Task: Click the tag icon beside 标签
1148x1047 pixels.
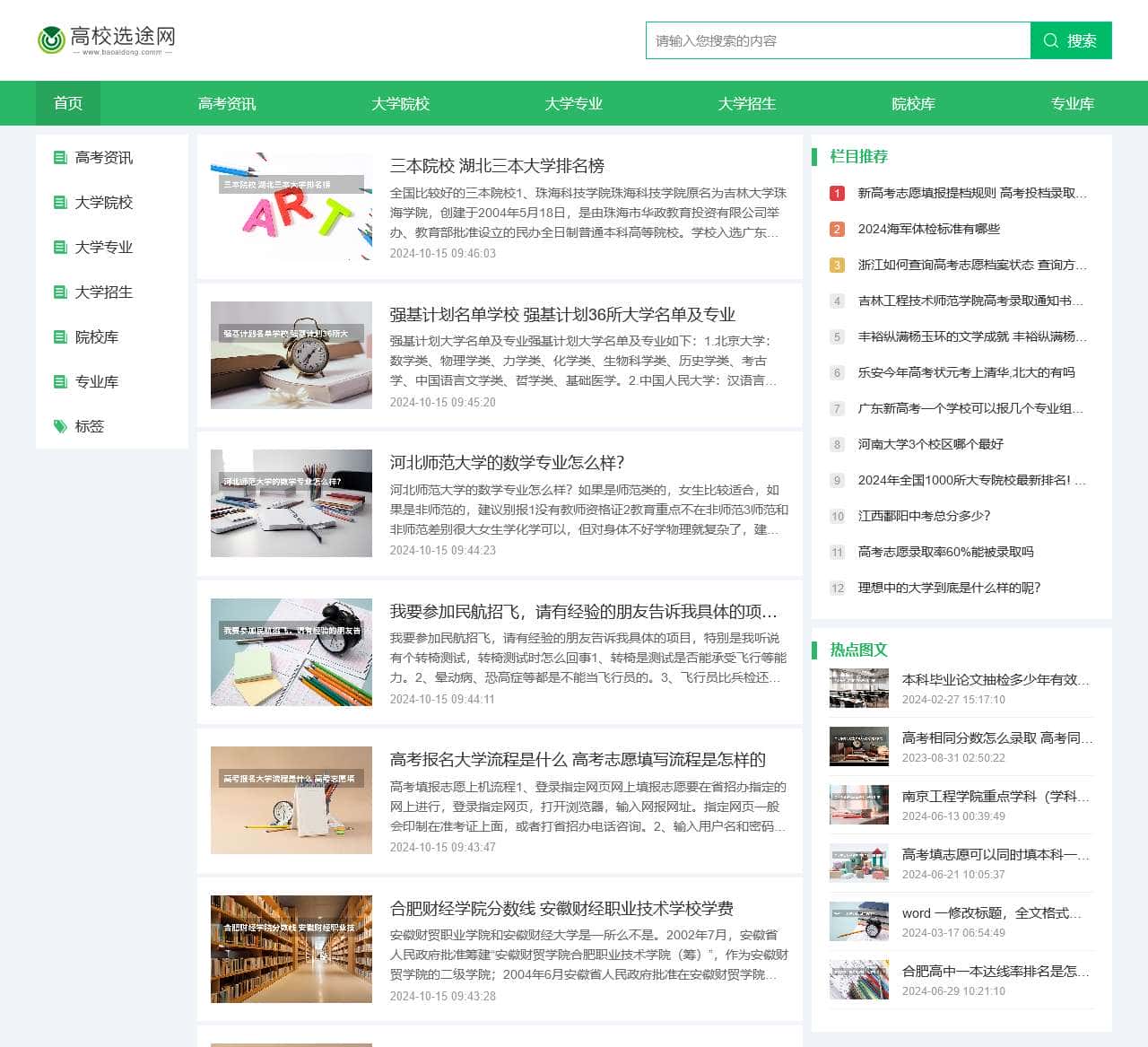Action: coord(60,427)
